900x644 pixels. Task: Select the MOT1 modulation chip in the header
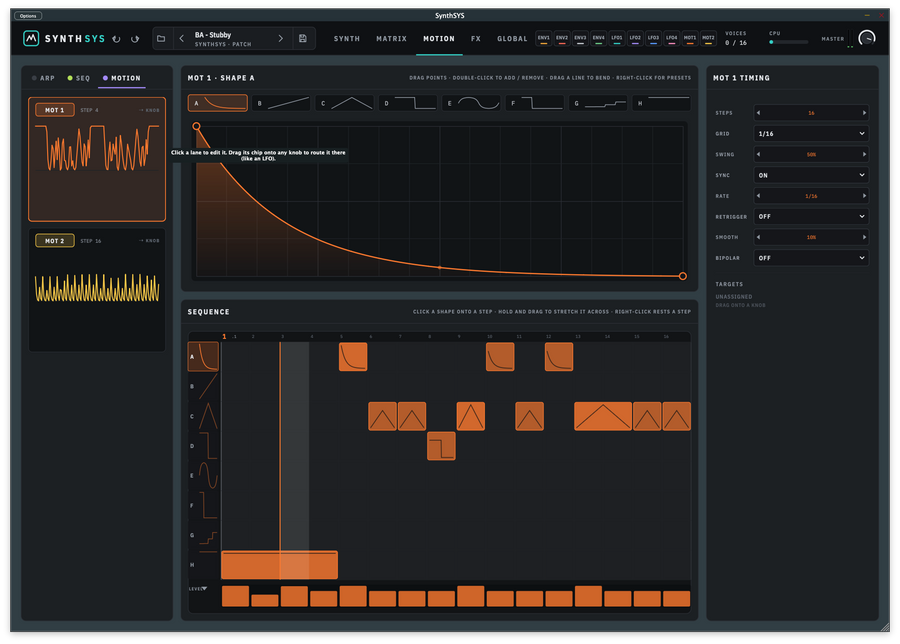pos(690,38)
